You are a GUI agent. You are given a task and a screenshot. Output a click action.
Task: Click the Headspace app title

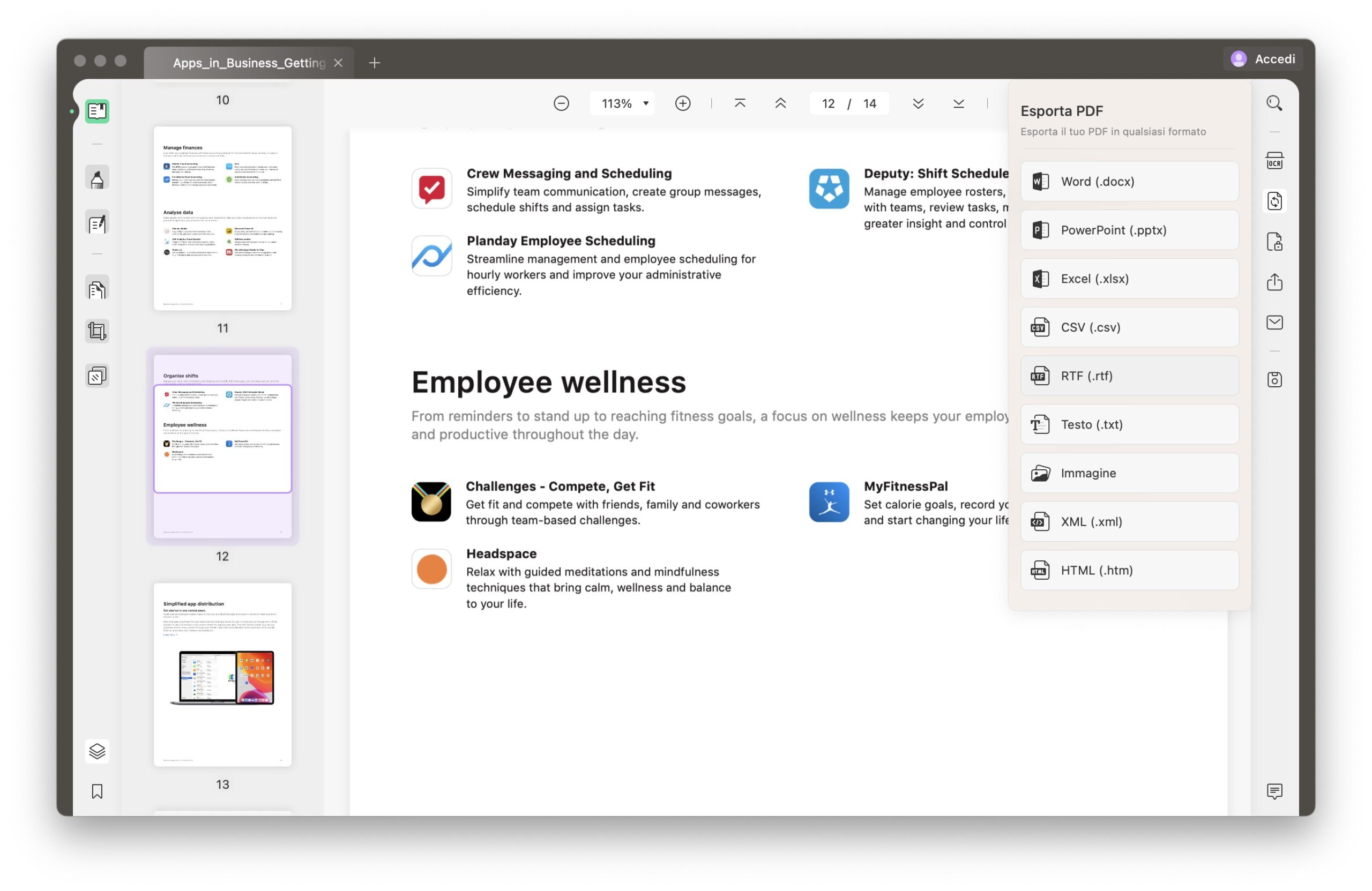[x=501, y=553]
